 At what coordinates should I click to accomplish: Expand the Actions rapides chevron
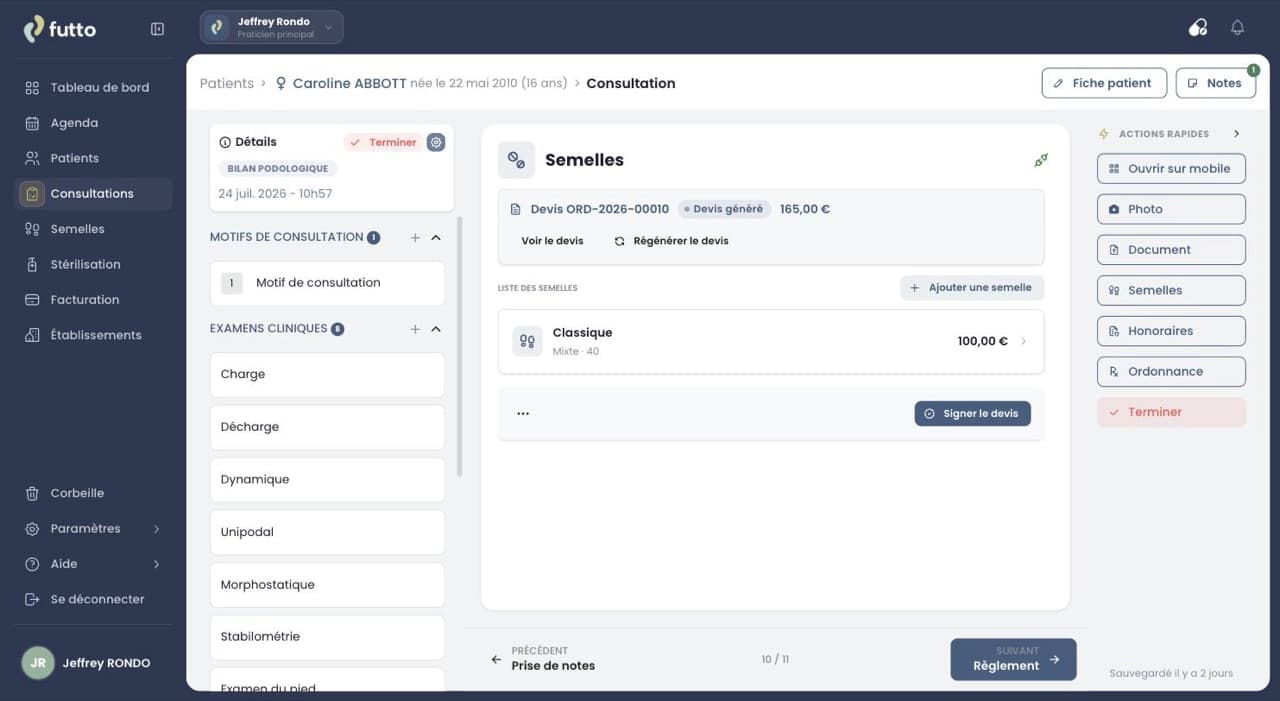1236,134
